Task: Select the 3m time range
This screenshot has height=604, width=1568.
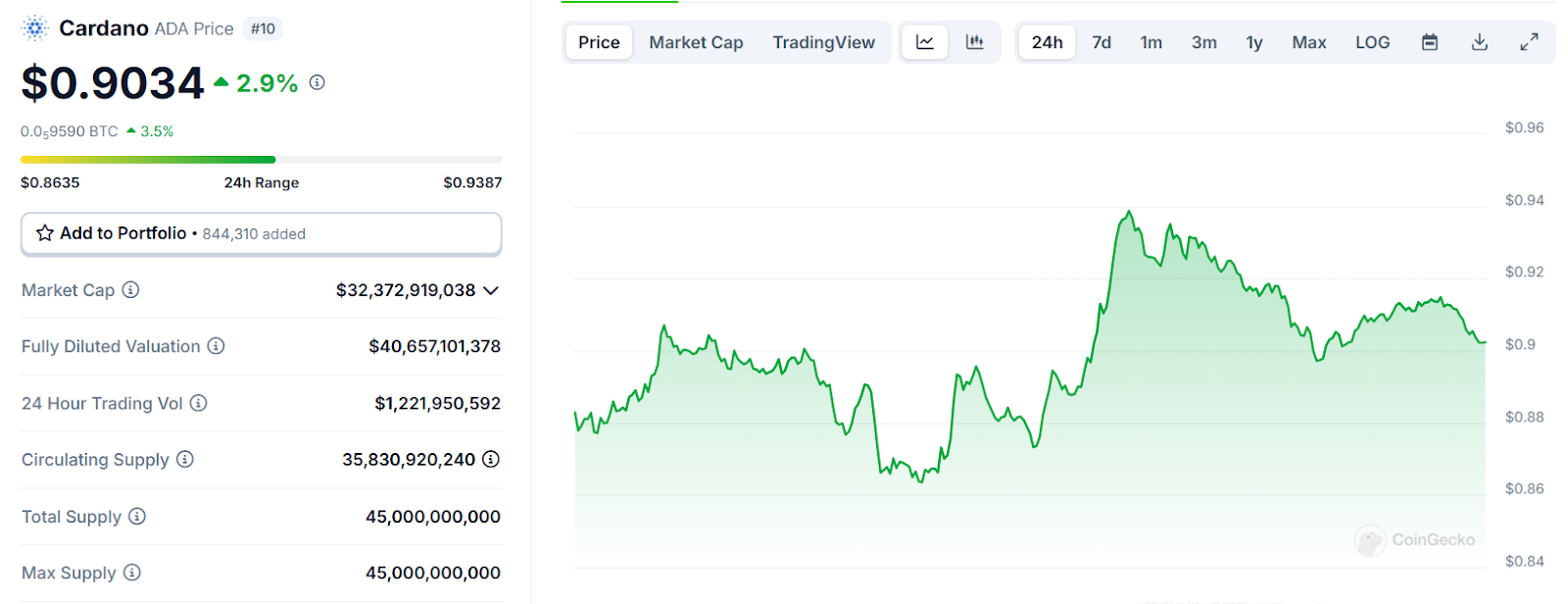Action: [x=1204, y=42]
